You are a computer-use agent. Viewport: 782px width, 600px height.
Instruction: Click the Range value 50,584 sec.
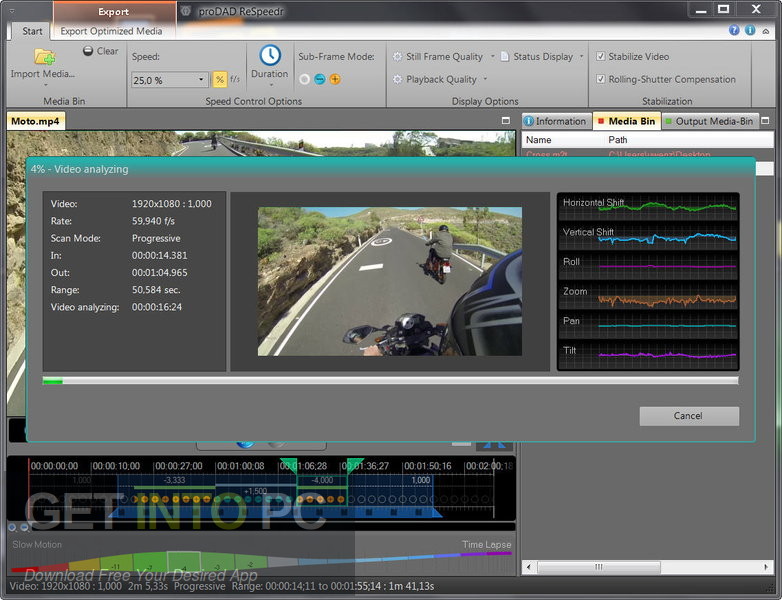(156, 290)
